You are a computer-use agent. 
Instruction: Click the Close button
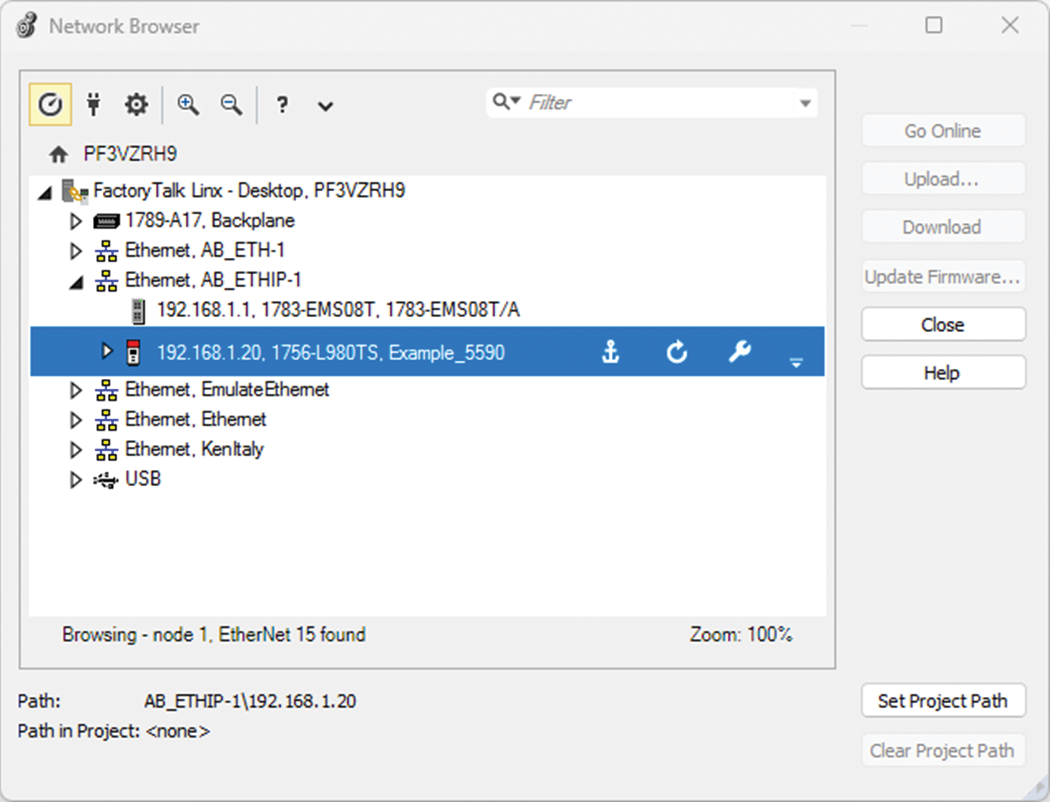coord(942,324)
